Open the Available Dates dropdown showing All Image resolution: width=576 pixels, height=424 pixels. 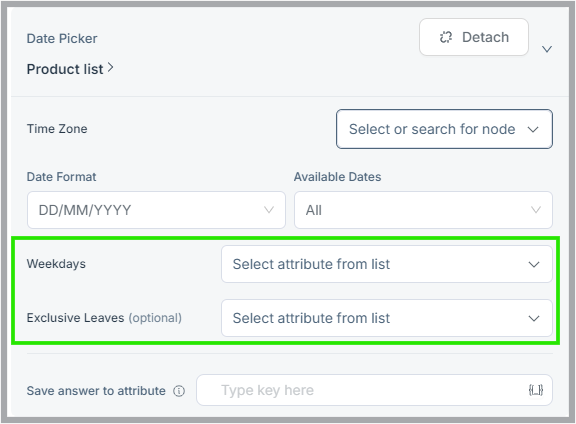point(423,210)
